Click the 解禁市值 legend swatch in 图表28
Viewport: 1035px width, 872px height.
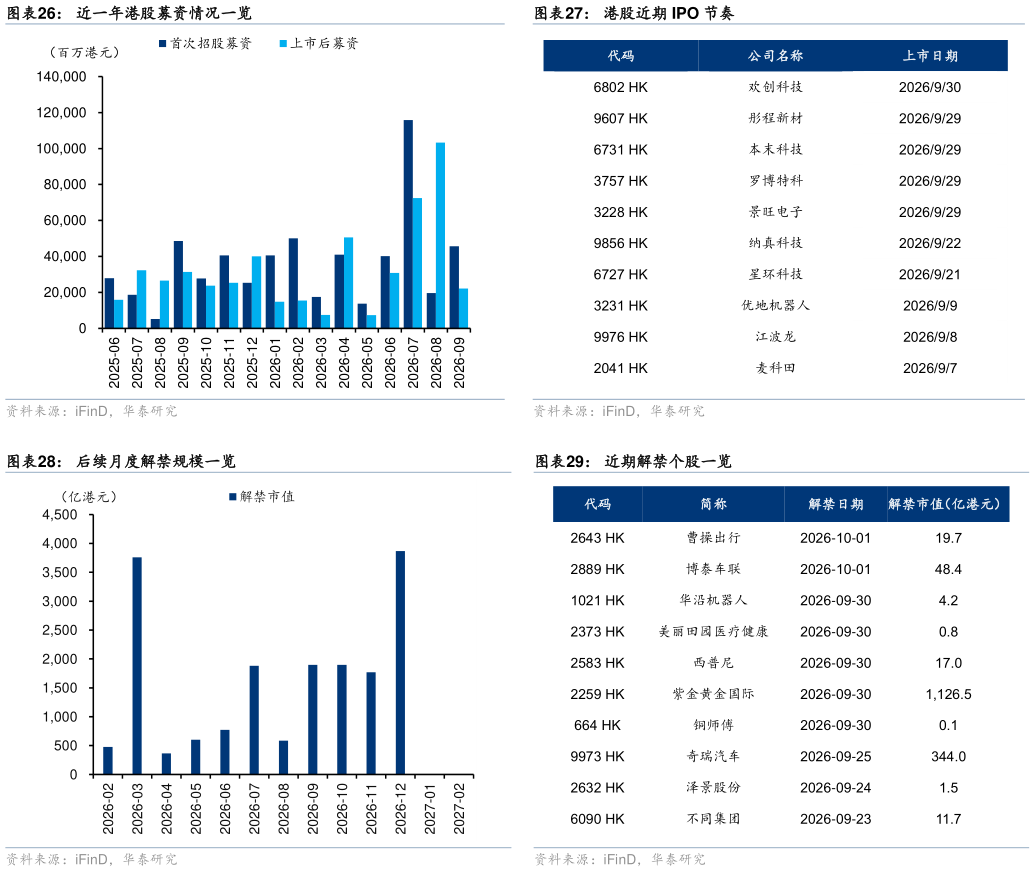point(232,496)
